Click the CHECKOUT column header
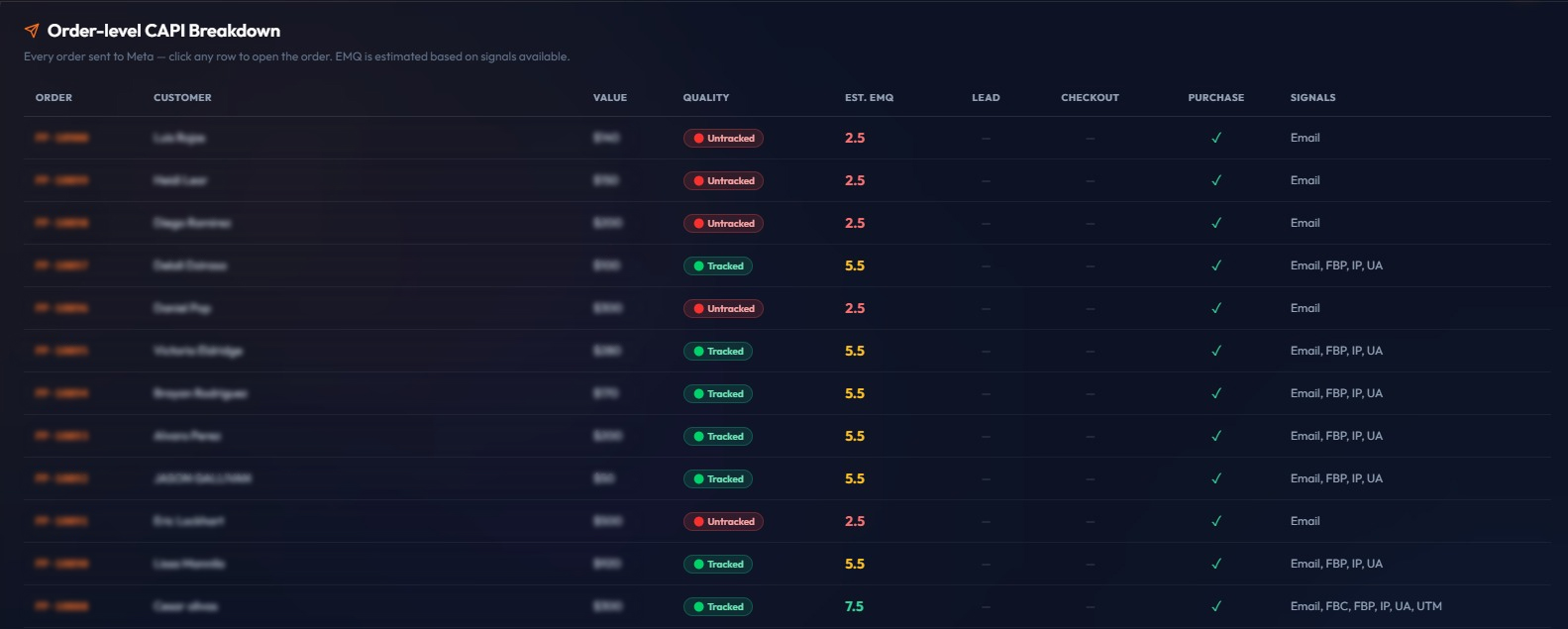 [x=1090, y=97]
